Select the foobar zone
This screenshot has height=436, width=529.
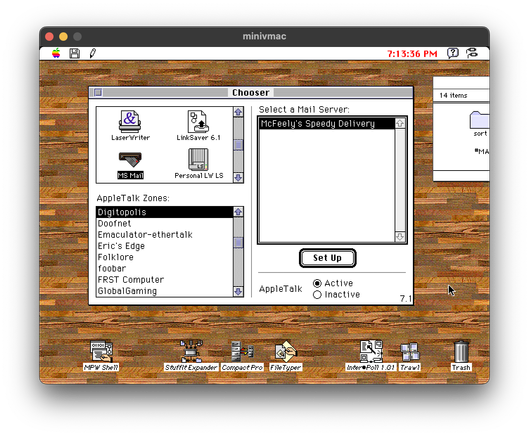(x=165, y=268)
